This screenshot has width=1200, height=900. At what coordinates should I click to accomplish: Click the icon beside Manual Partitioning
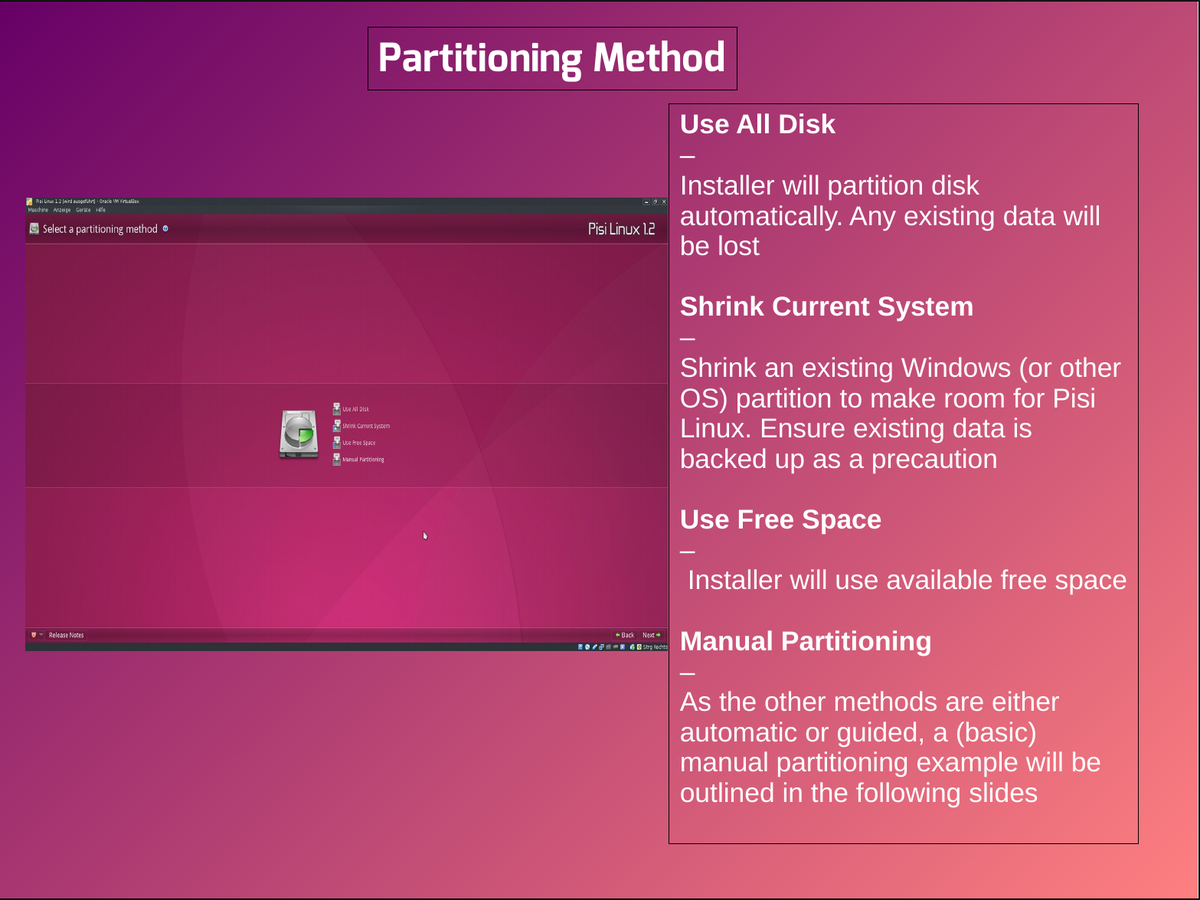point(337,459)
